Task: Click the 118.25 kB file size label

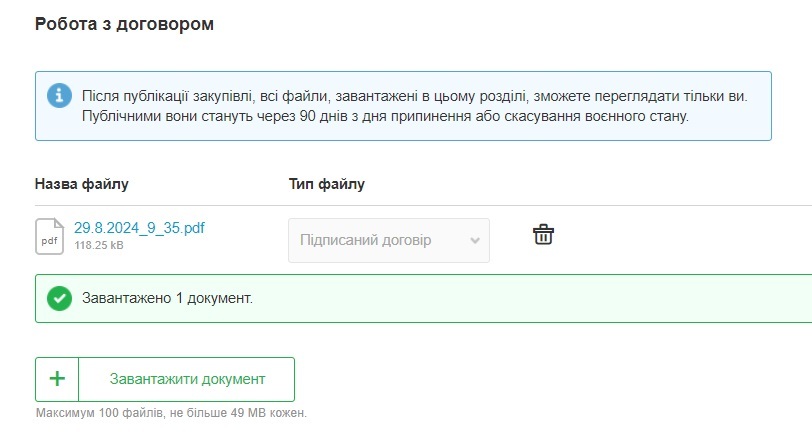Action: pos(99,245)
